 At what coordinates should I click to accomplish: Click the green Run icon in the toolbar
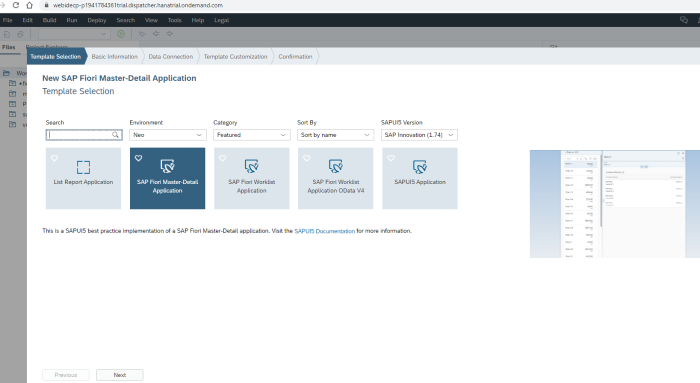click(121, 34)
